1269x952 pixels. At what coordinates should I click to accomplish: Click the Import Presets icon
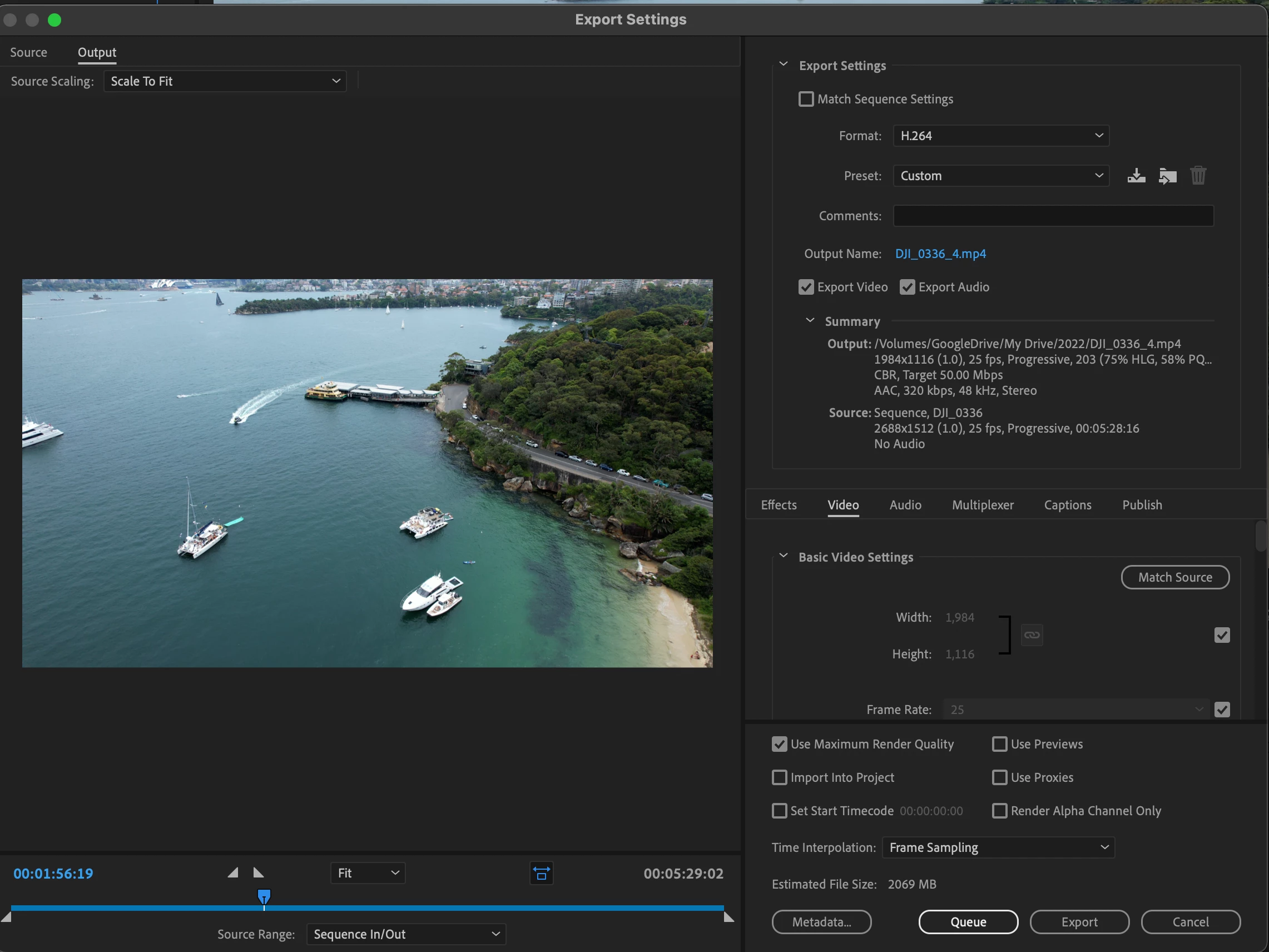point(1167,176)
